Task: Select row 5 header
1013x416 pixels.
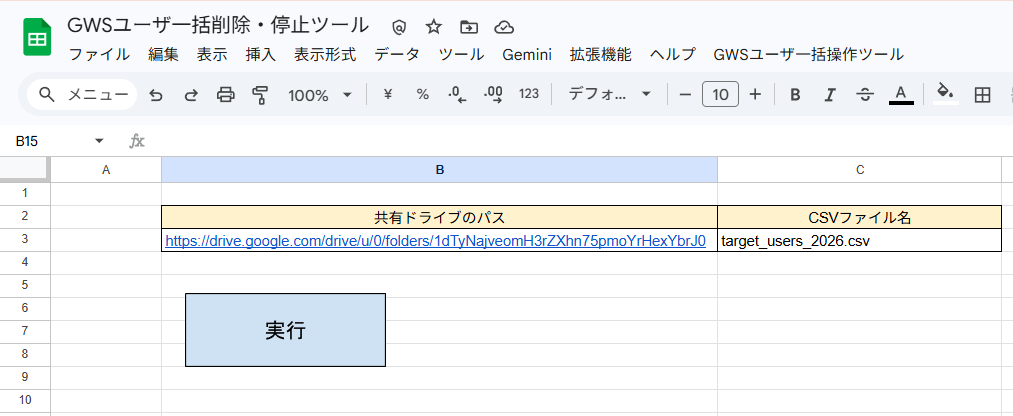Action: tap(25, 285)
